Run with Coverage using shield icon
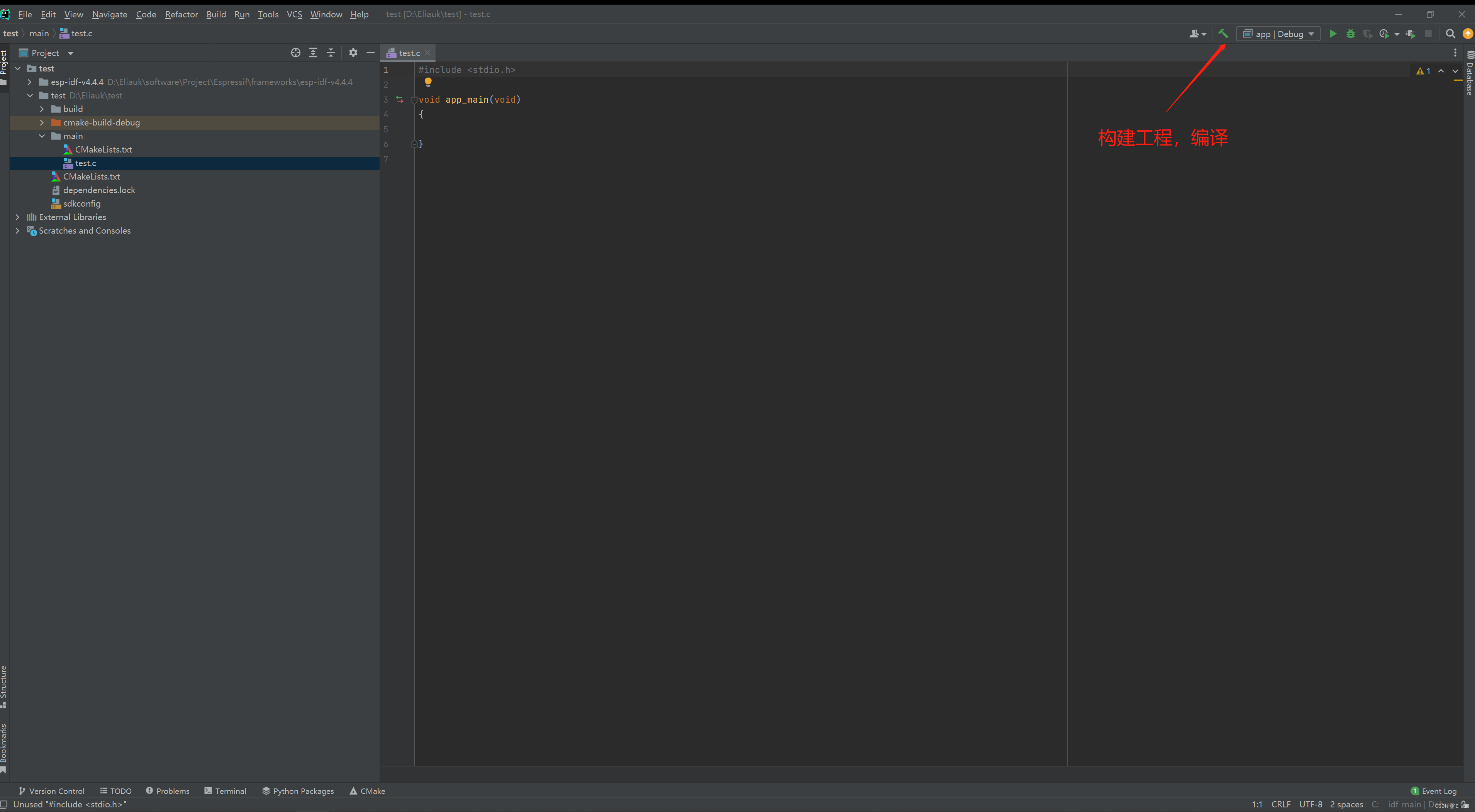Viewport: 1475px width, 812px height. tap(1368, 34)
